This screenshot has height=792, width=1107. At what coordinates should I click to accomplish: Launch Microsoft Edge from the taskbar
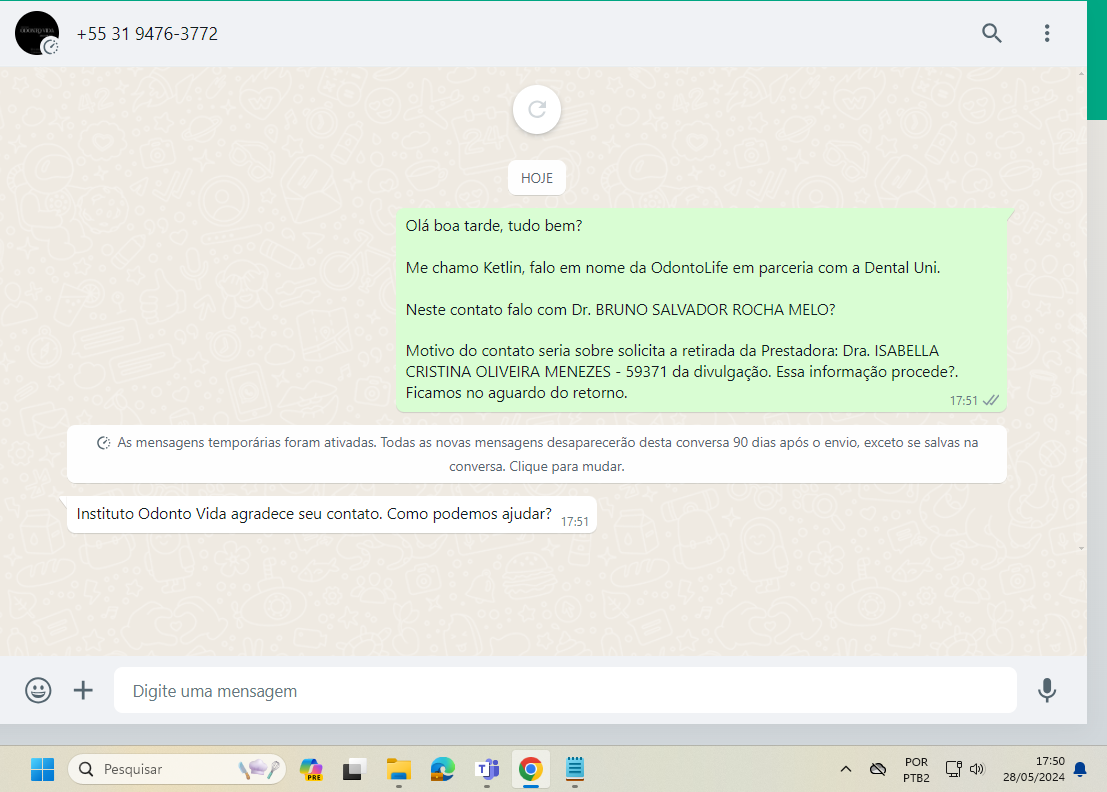[x=443, y=769]
